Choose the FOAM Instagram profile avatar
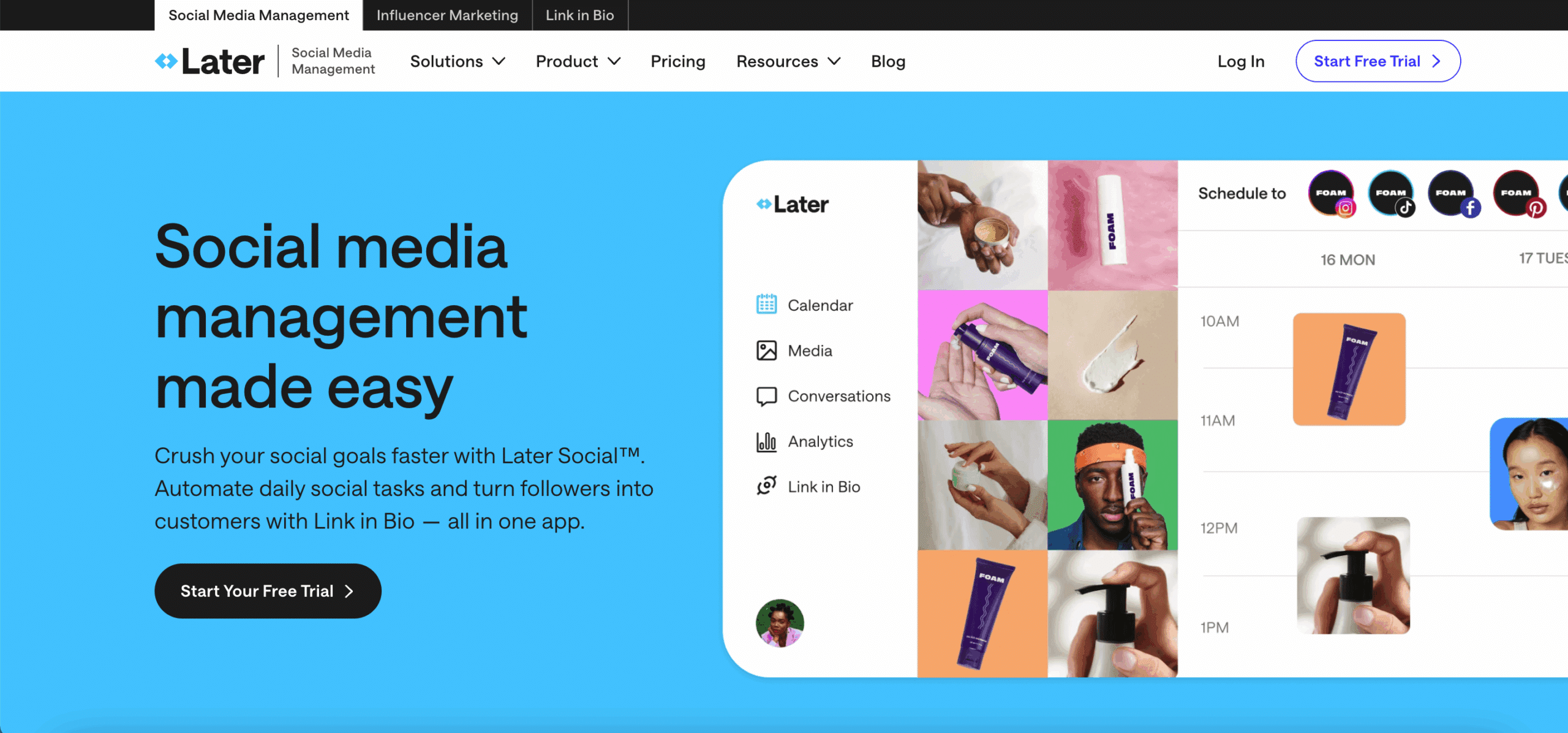1568x733 pixels. coord(1332,194)
